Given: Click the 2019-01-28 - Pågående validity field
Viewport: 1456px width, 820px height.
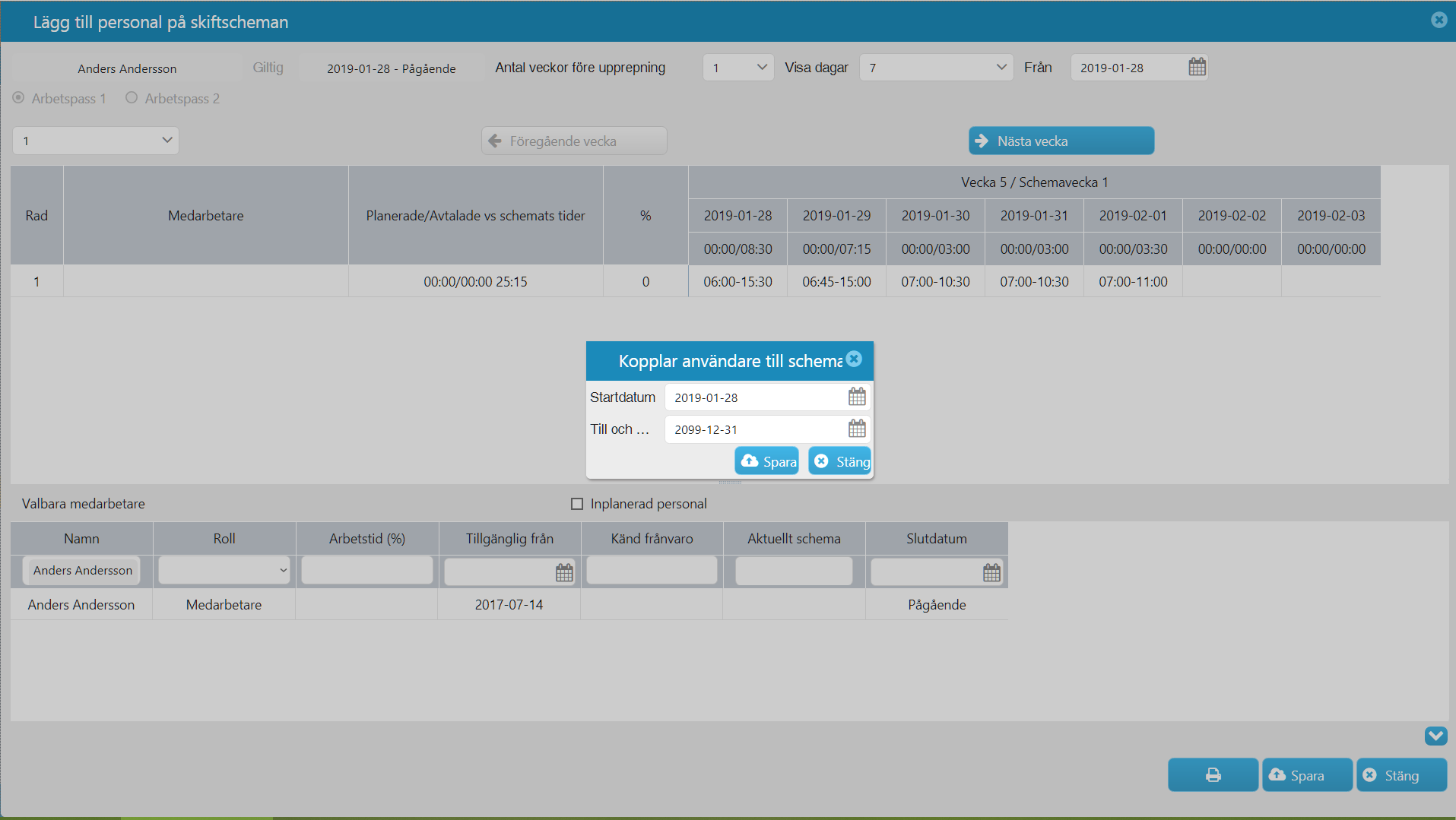Looking at the screenshot, I should click(x=392, y=68).
